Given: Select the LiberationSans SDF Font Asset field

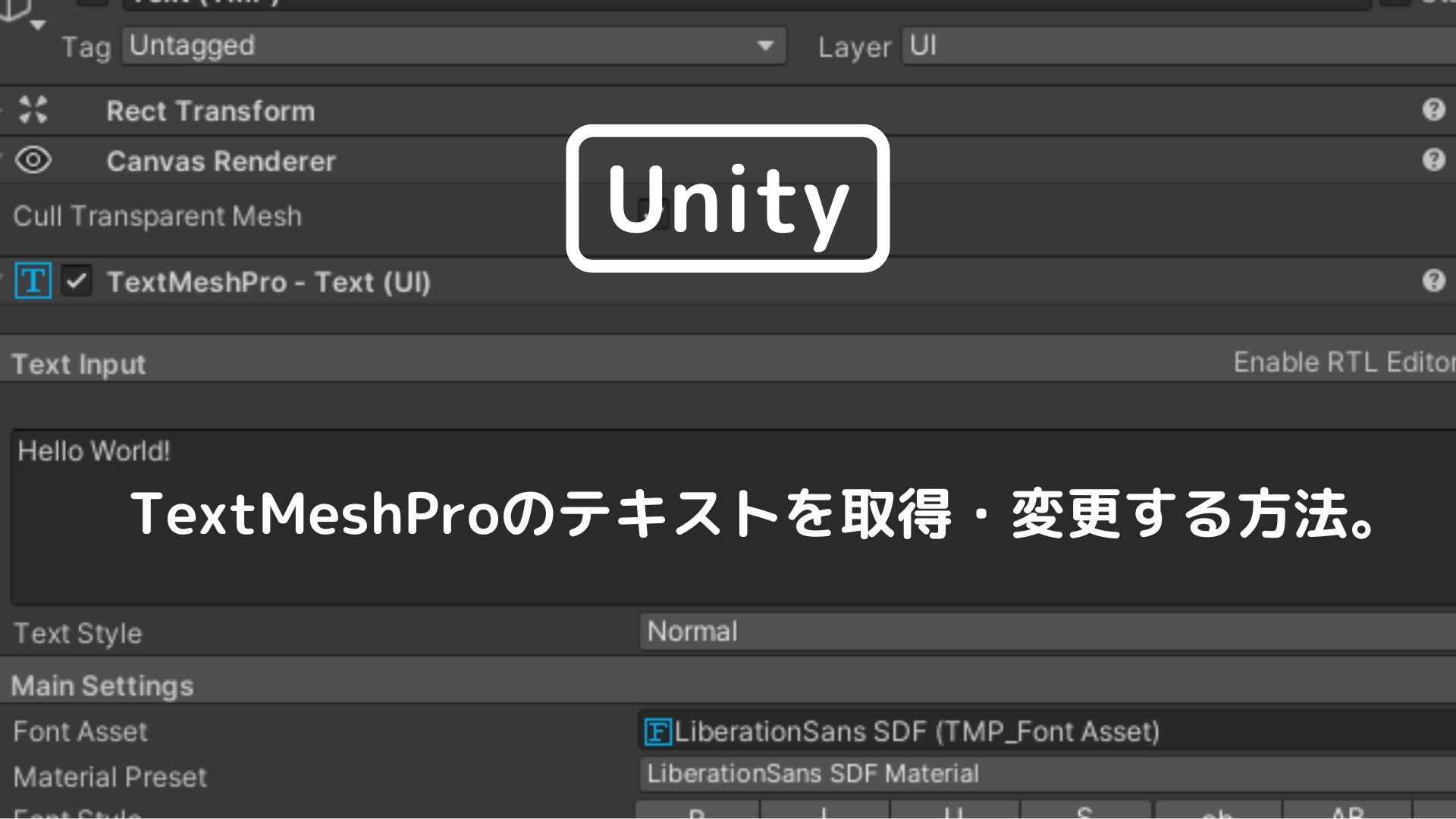Looking at the screenshot, I should 1048,731.
